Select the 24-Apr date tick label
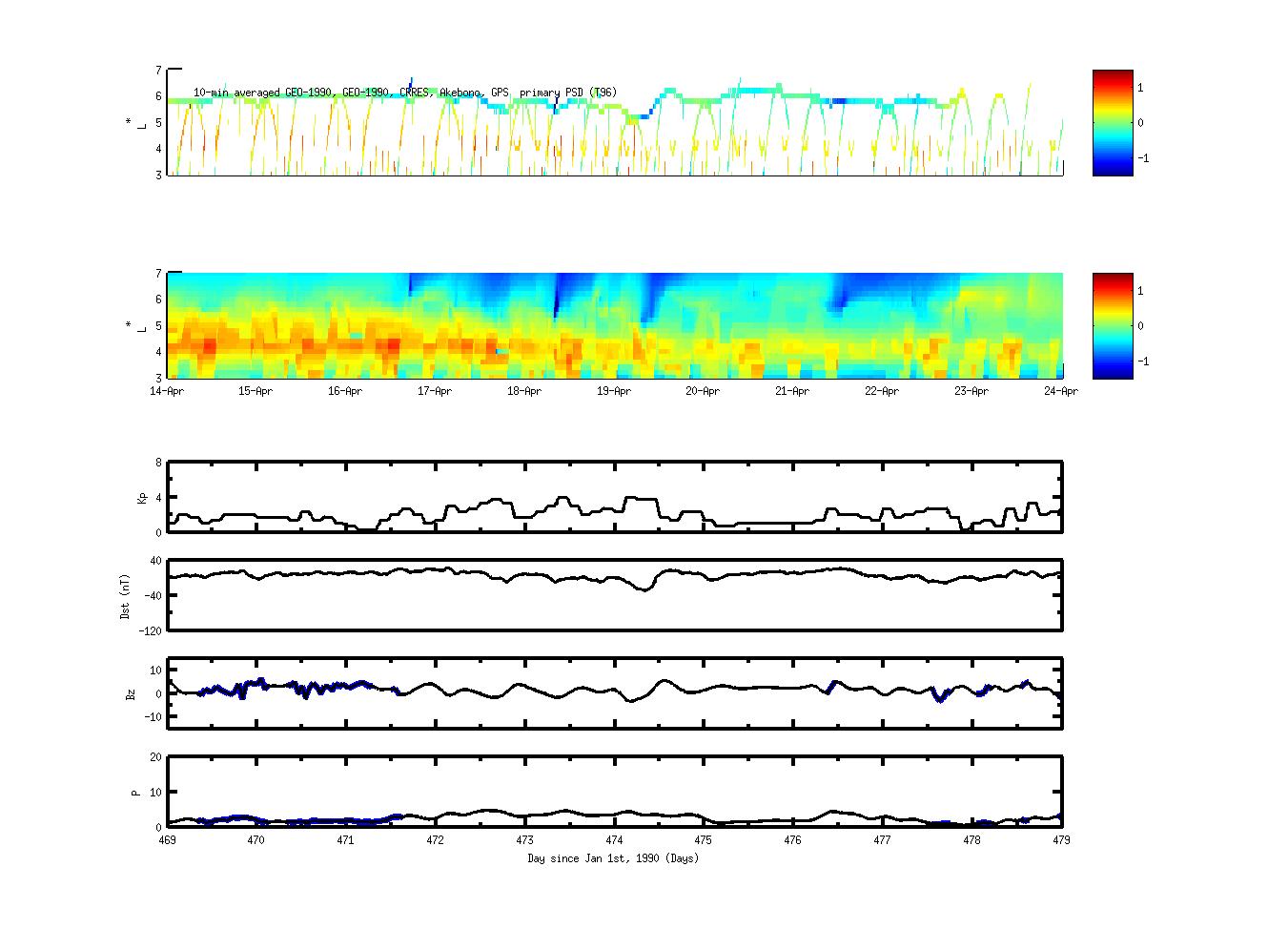 (1061, 391)
